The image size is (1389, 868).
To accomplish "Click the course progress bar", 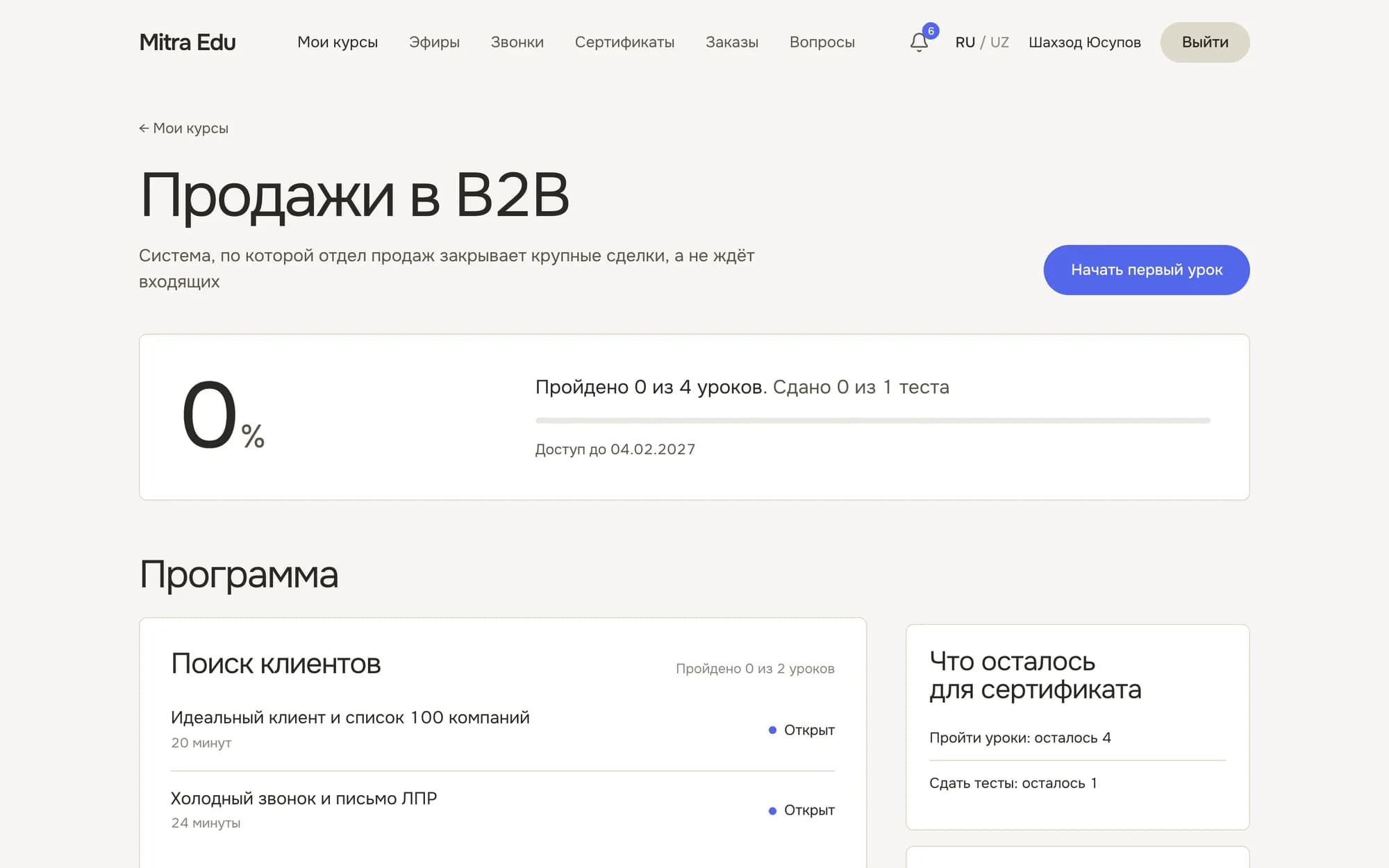I will click(873, 420).
